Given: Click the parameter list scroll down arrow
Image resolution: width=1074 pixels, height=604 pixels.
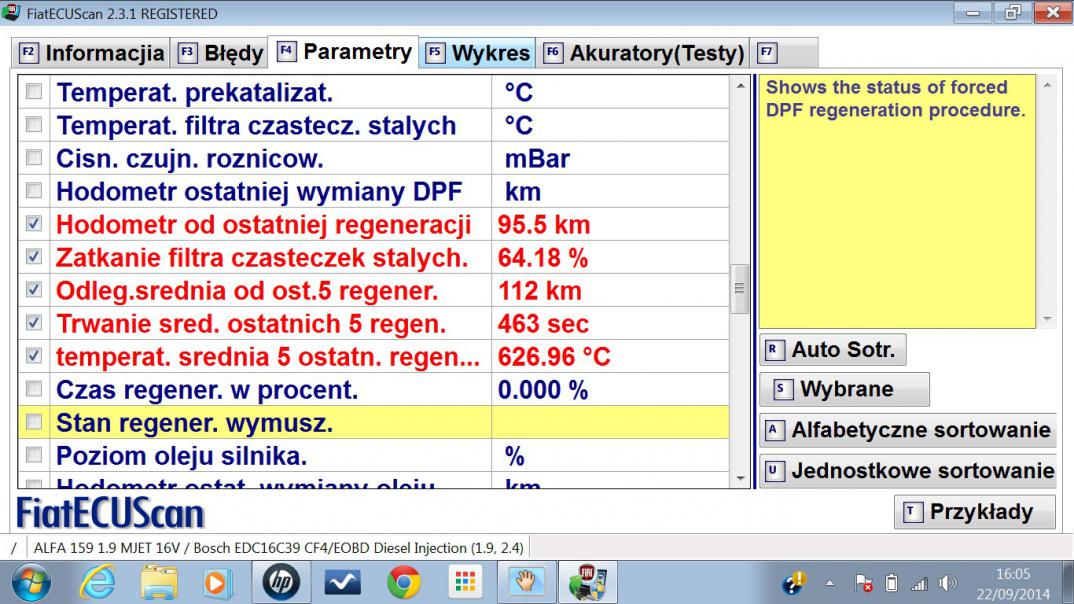Looking at the screenshot, I should 740,478.
